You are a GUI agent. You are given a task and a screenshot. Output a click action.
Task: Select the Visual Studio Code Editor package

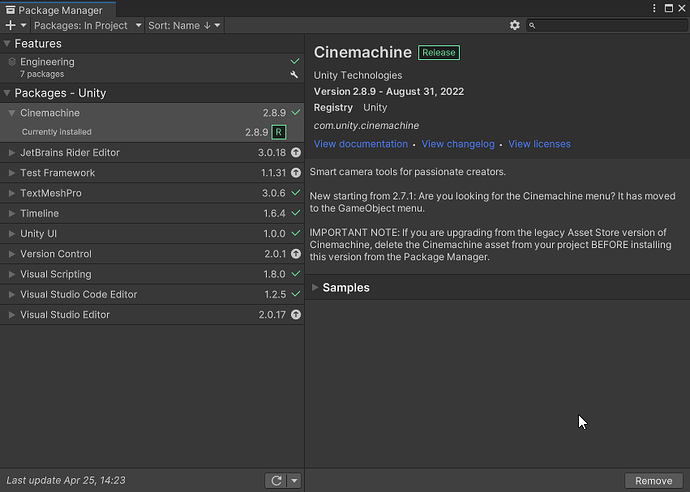point(152,294)
